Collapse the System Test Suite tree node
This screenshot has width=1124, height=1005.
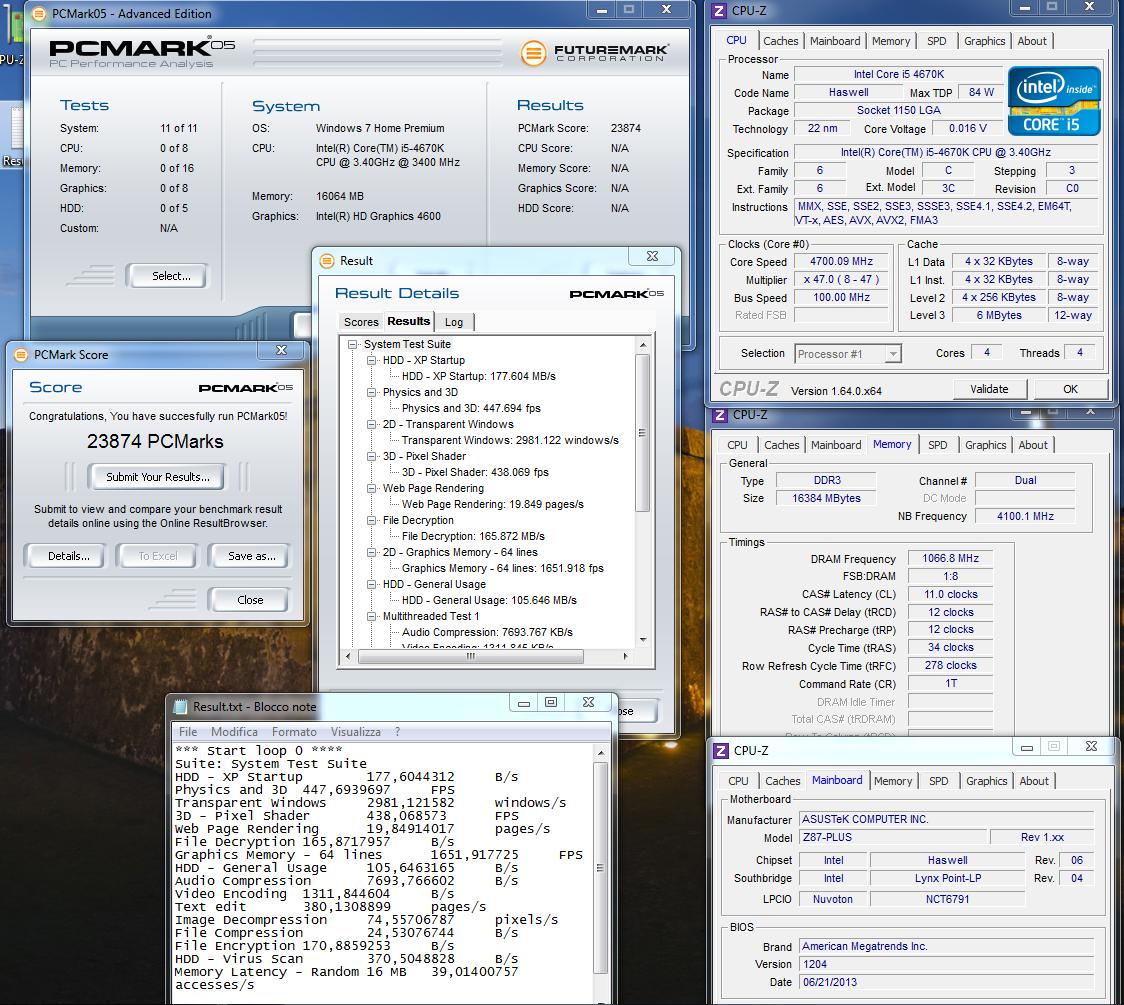tap(353, 344)
